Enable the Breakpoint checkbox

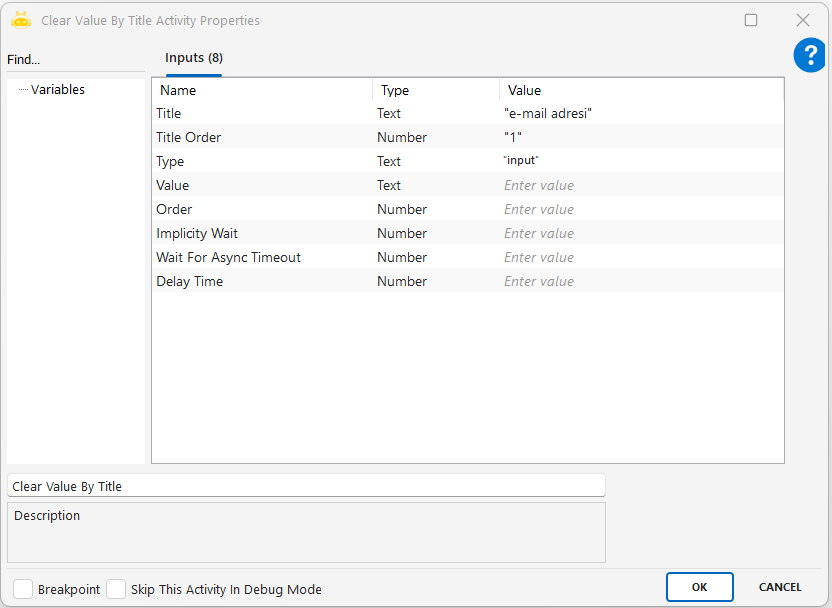(x=23, y=589)
